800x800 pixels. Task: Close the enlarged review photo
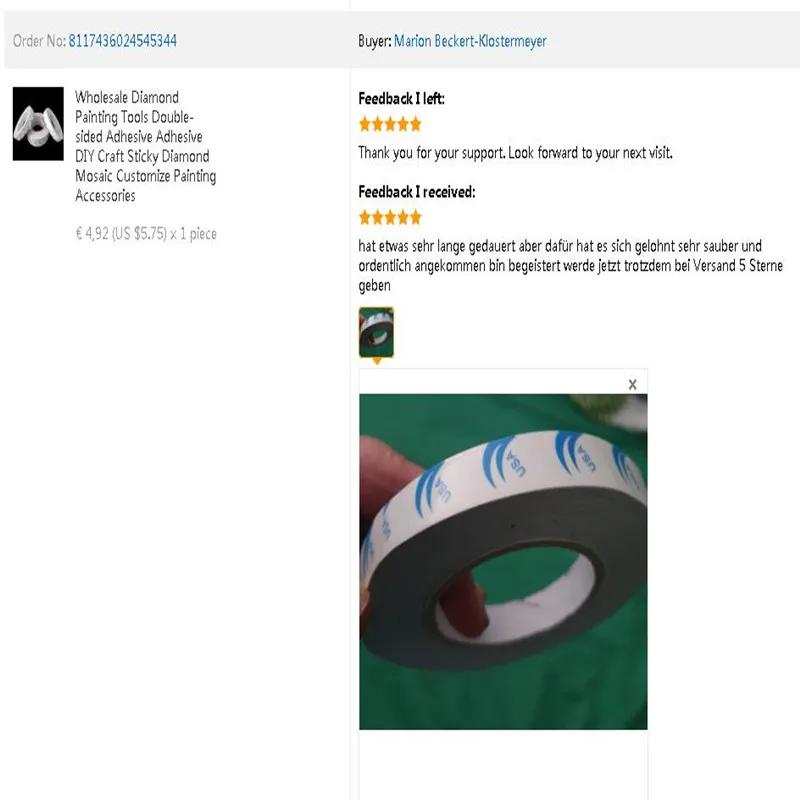tap(632, 384)
